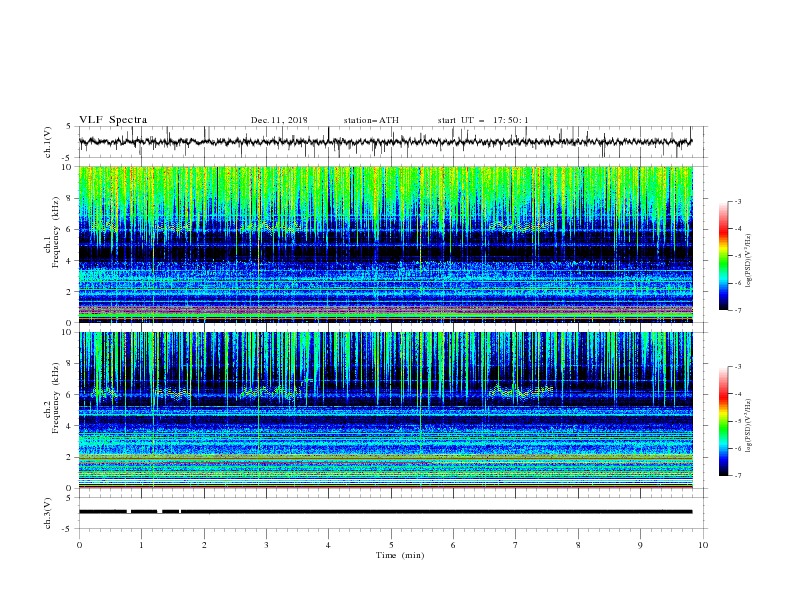The height and width of the screenshot is (612, 792).
Task: Click time axis tick label "10"
Action: pos(703,545)
